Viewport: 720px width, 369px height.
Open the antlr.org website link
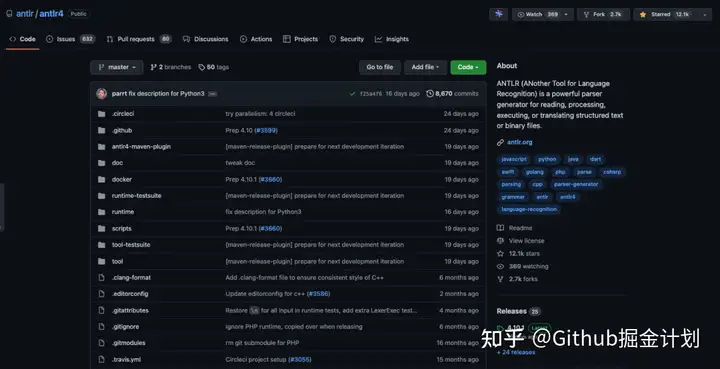520,142
